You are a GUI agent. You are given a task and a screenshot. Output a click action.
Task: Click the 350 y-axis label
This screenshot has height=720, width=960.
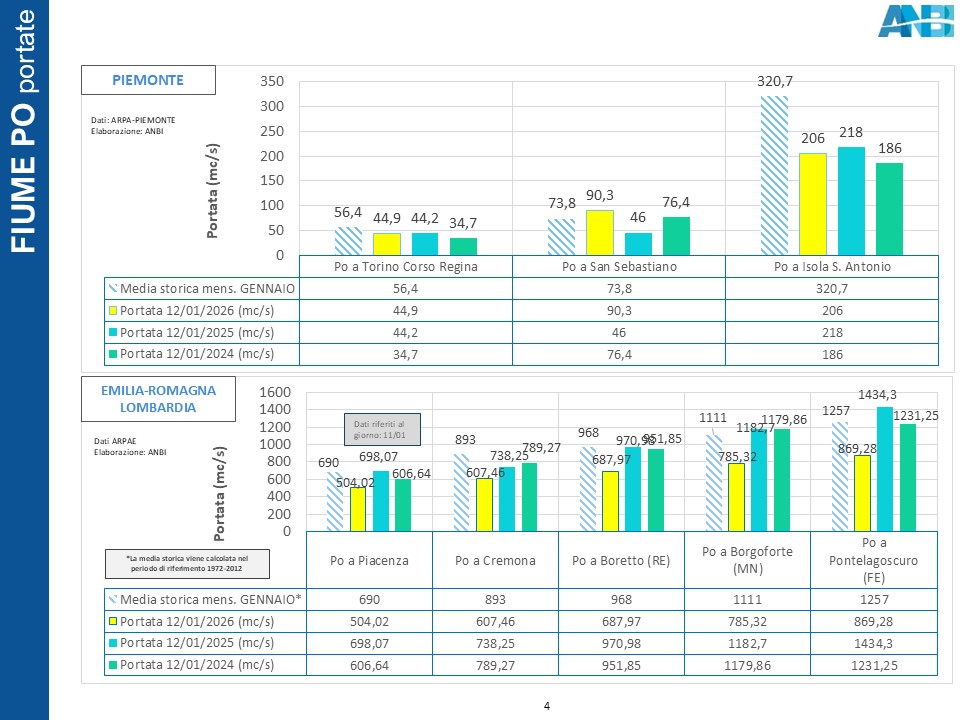point(272,81)
